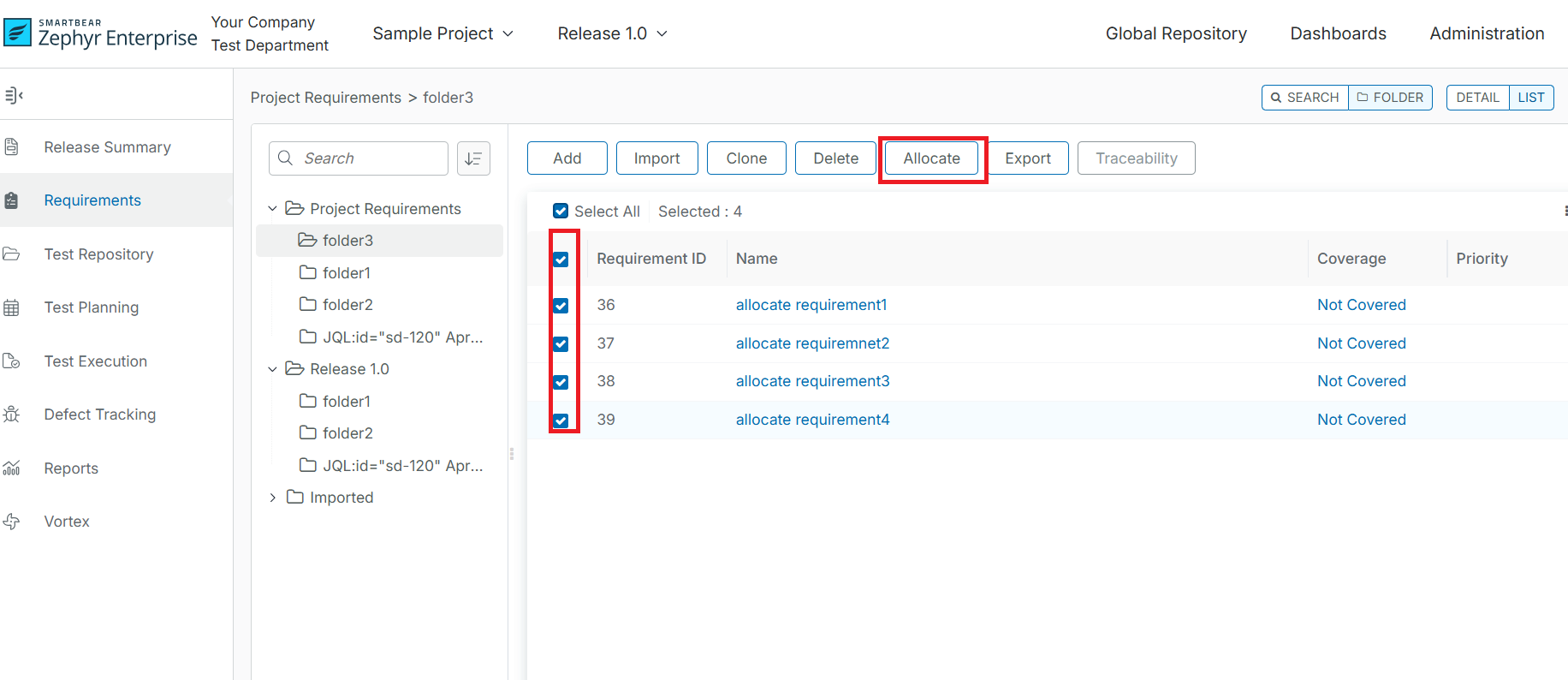Deselect the checkbox for requirement 39
The image size is (1568, 680).
coord(561,421)
